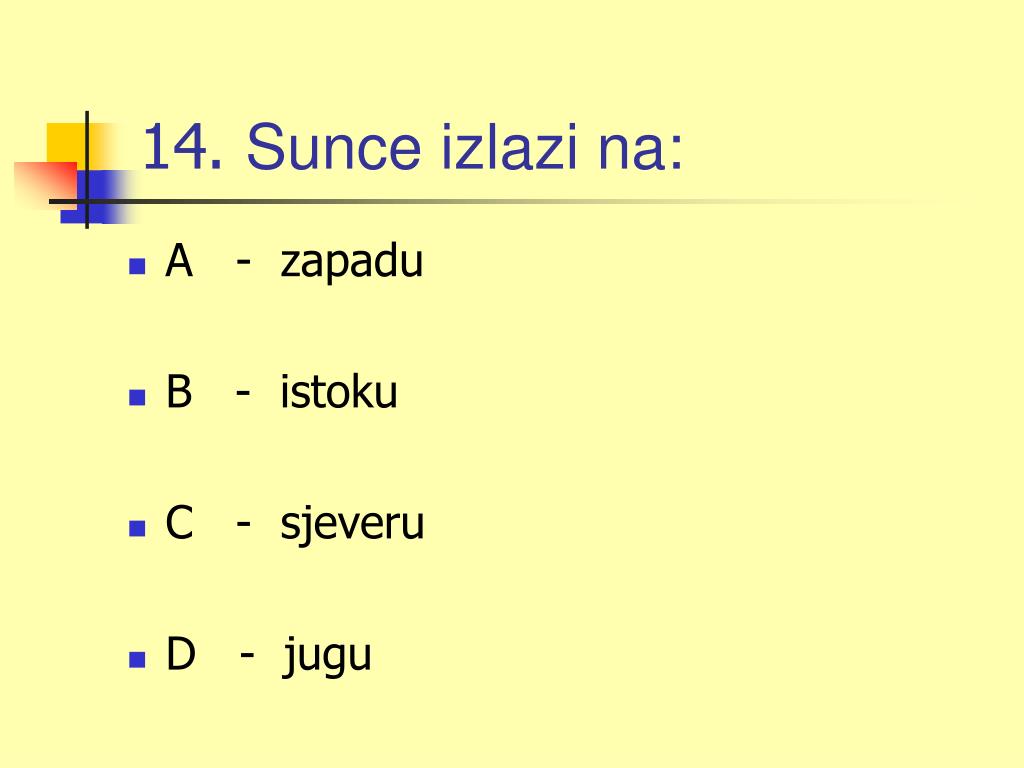Click the blue decorative square under title
Screen dimensions: 1024x768
point(98,197)
